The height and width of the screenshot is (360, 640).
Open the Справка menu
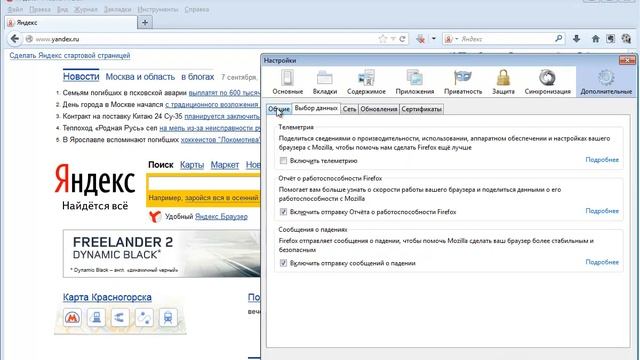[197, 9]
